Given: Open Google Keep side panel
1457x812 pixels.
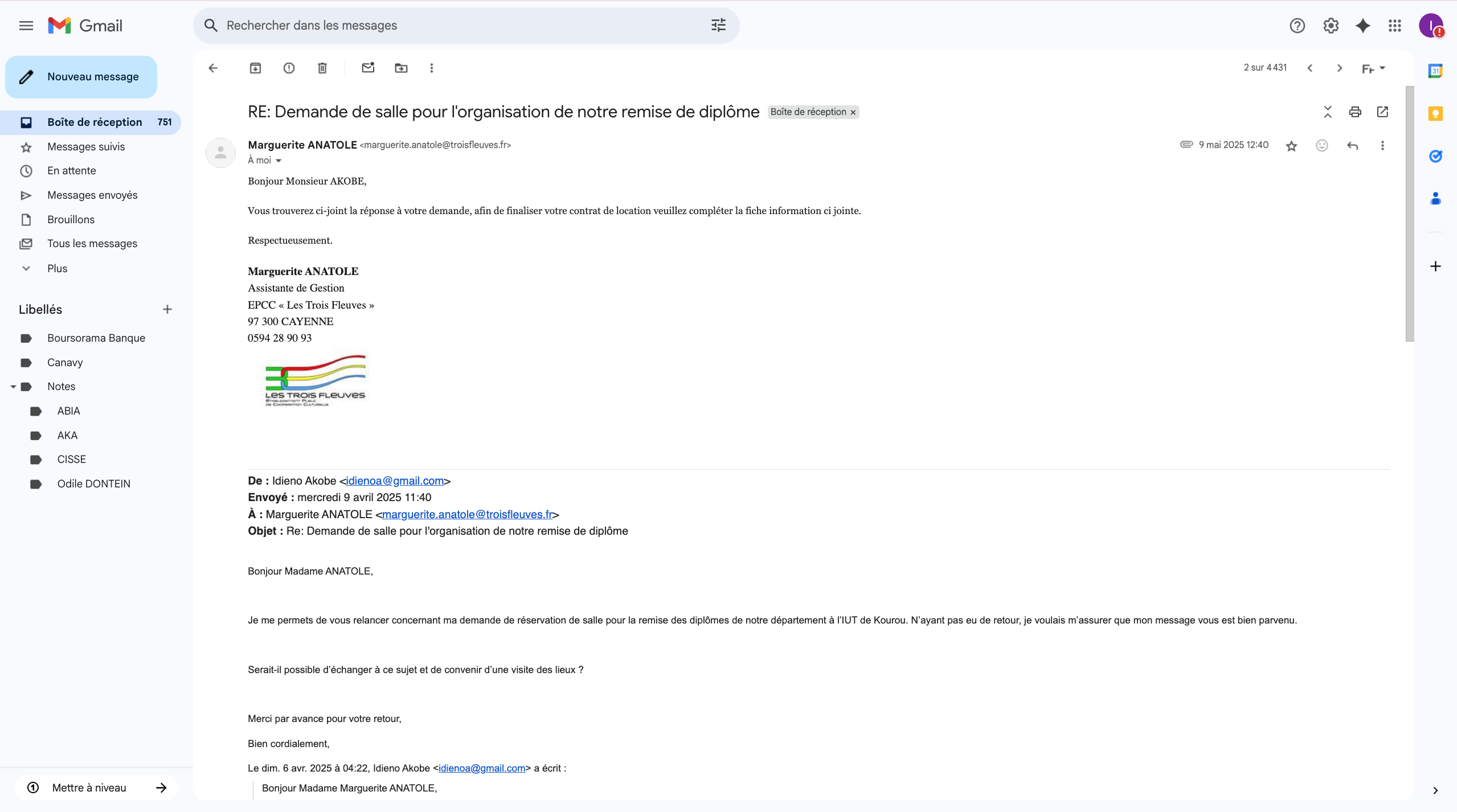Looking at the screenshot, I should click(x=1435, y=113).
